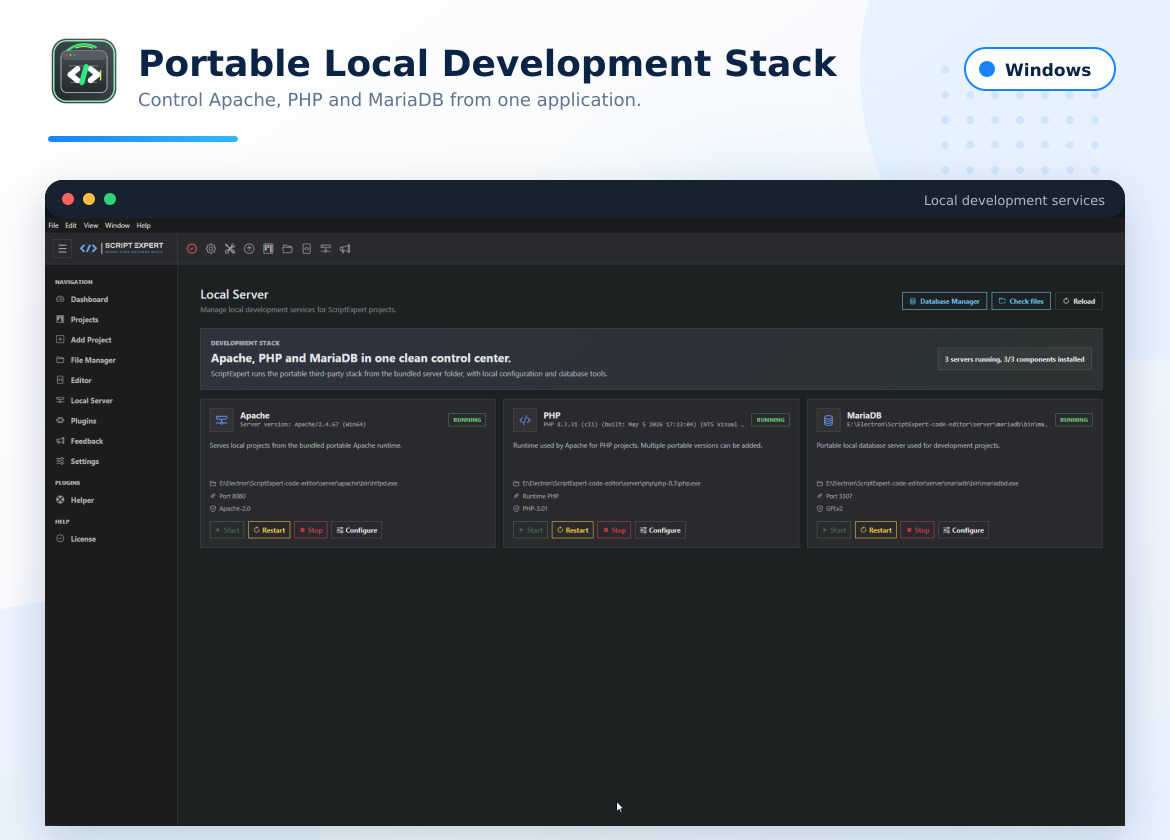The image size is (1170, 840).
Task: Click the Apache card server icon
Action: coord(222,420)
